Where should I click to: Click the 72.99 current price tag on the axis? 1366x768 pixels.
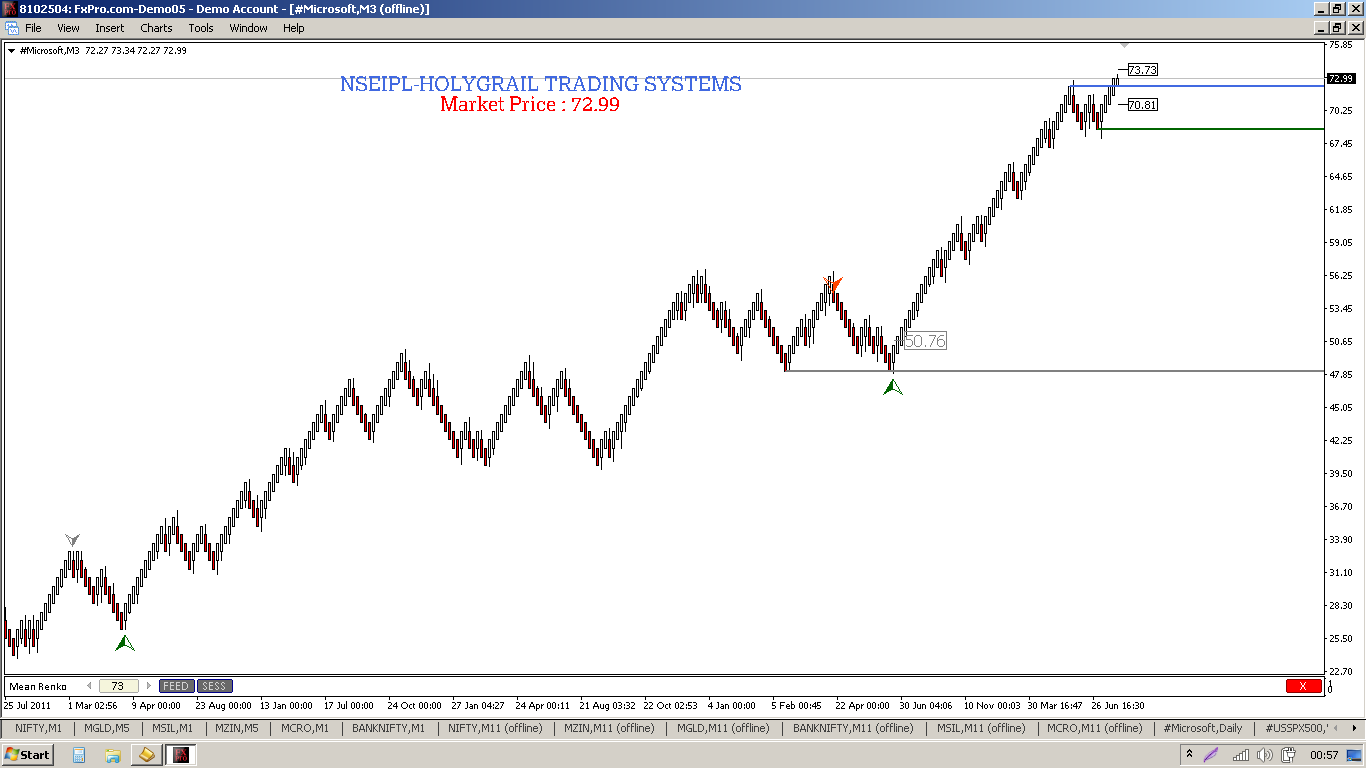coord(1340,79)
